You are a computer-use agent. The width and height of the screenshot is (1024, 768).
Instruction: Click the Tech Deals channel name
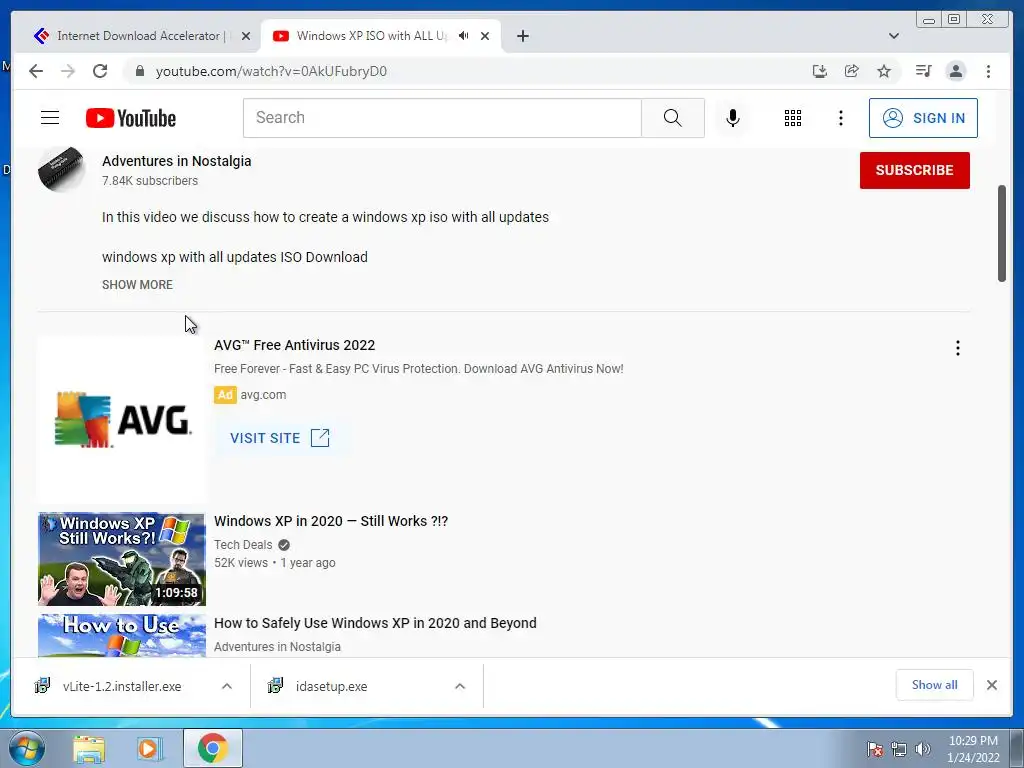coord(243,545)
